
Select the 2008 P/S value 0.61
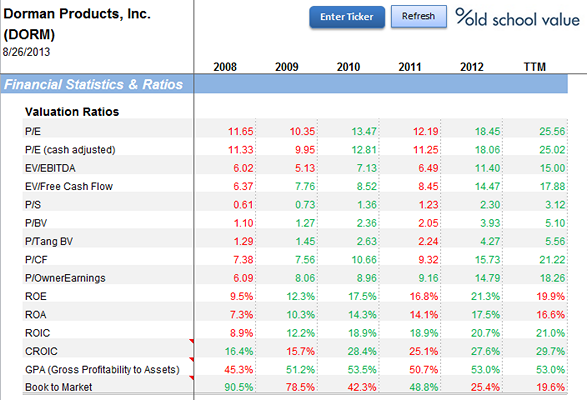(x=243, y=204)
